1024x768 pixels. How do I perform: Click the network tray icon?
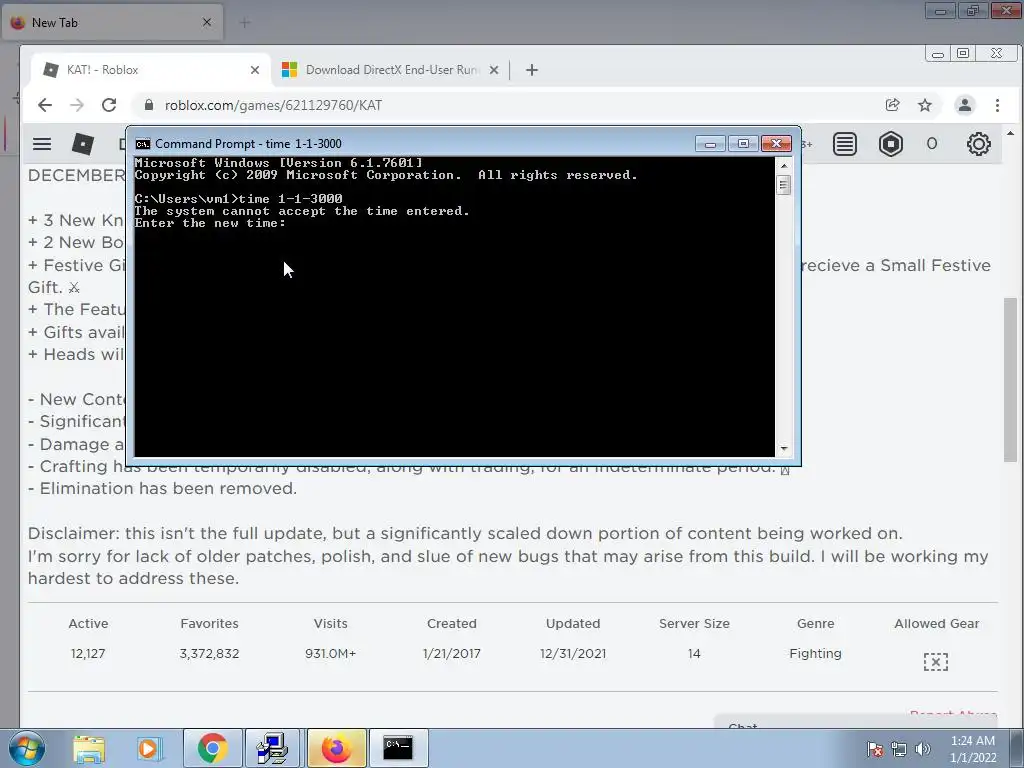899,749
